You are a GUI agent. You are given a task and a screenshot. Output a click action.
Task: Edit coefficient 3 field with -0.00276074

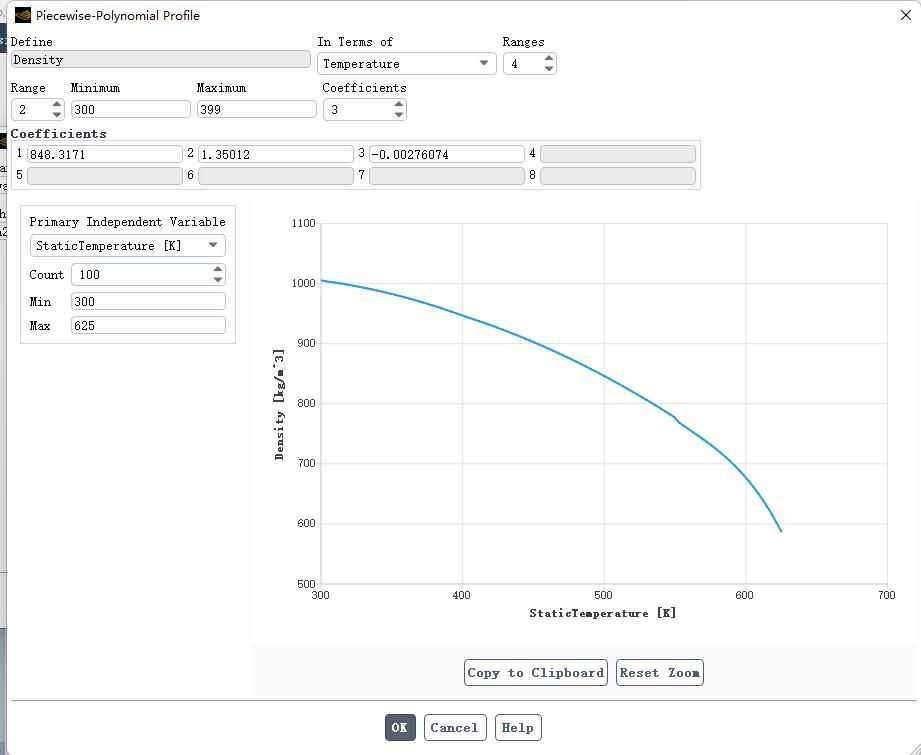[x=446, y=154]
